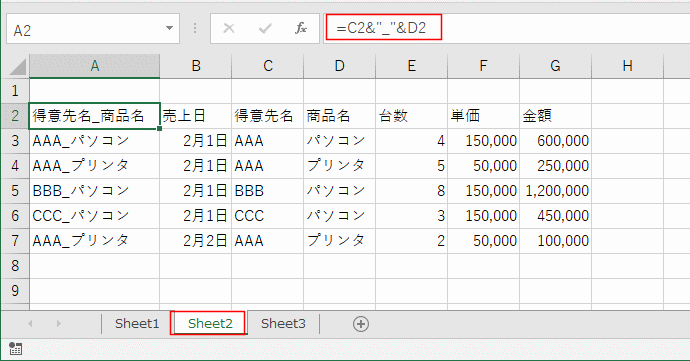Select row 5 header
The image size is (690, 361).
(x=15, y=191)
